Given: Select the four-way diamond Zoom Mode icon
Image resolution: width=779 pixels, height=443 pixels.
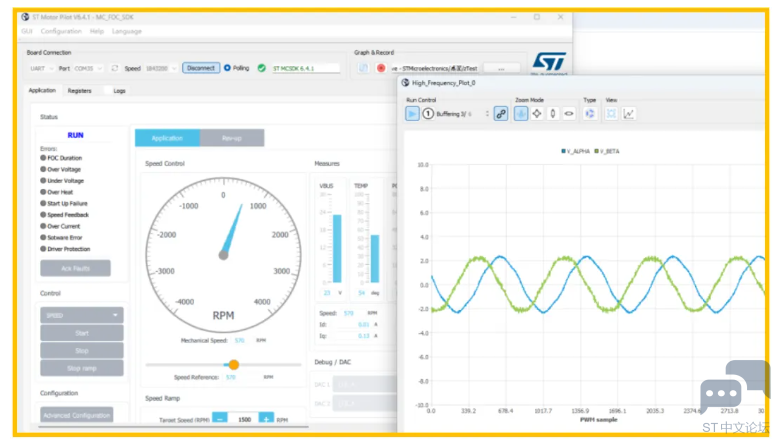Looking at the screenshot, I should (537, 114).
